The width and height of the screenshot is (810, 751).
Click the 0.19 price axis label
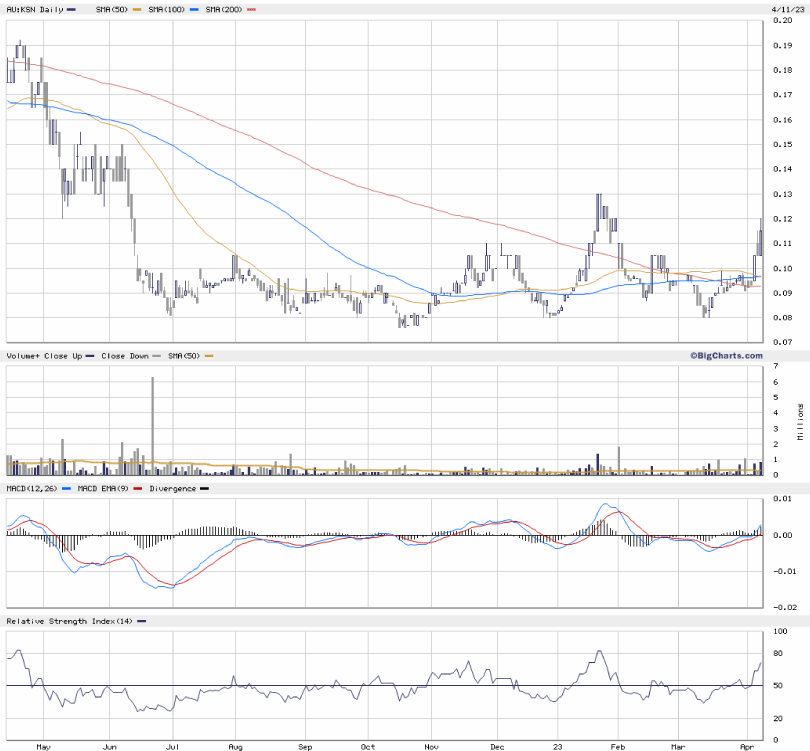coord(782,45)
